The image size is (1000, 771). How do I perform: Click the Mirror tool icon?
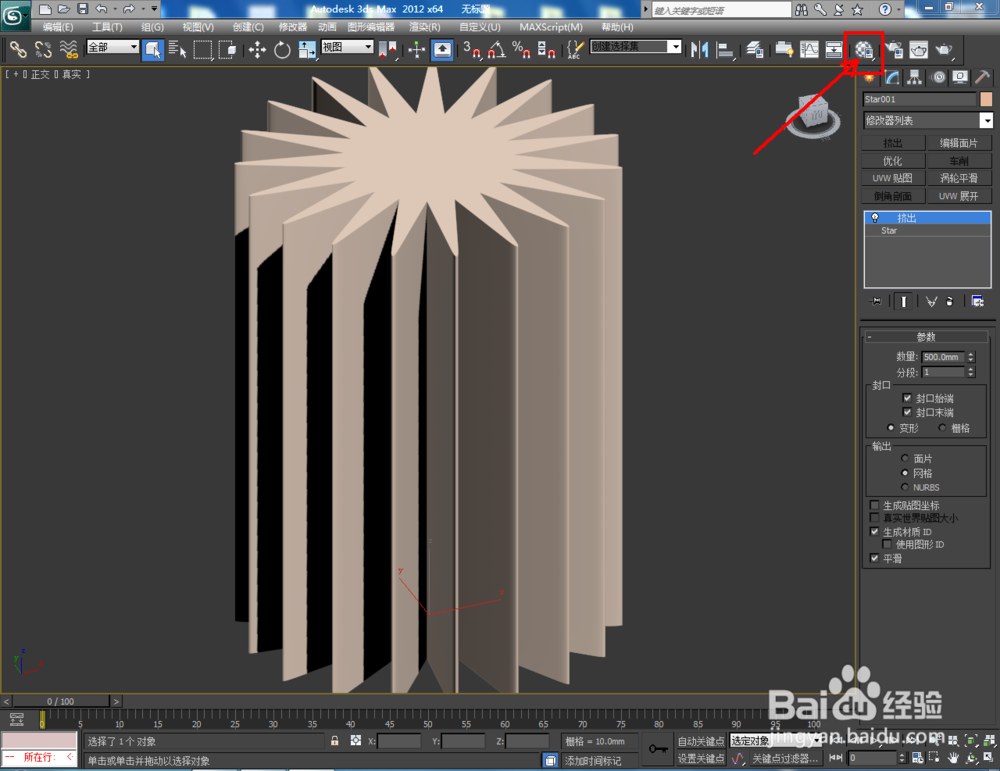pyautogui.click(x=699, y=50)
